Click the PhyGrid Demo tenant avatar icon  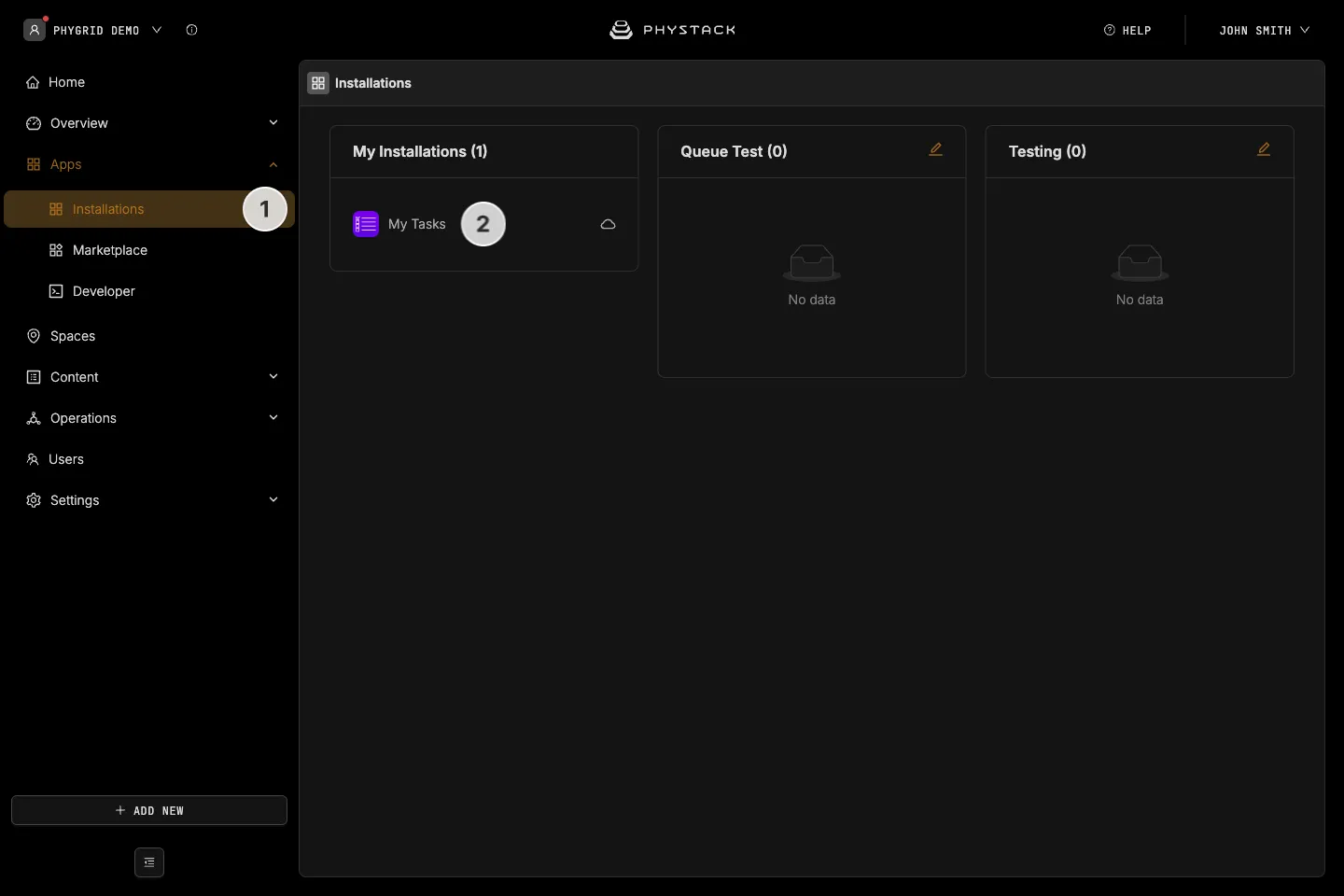pos(35,30)
